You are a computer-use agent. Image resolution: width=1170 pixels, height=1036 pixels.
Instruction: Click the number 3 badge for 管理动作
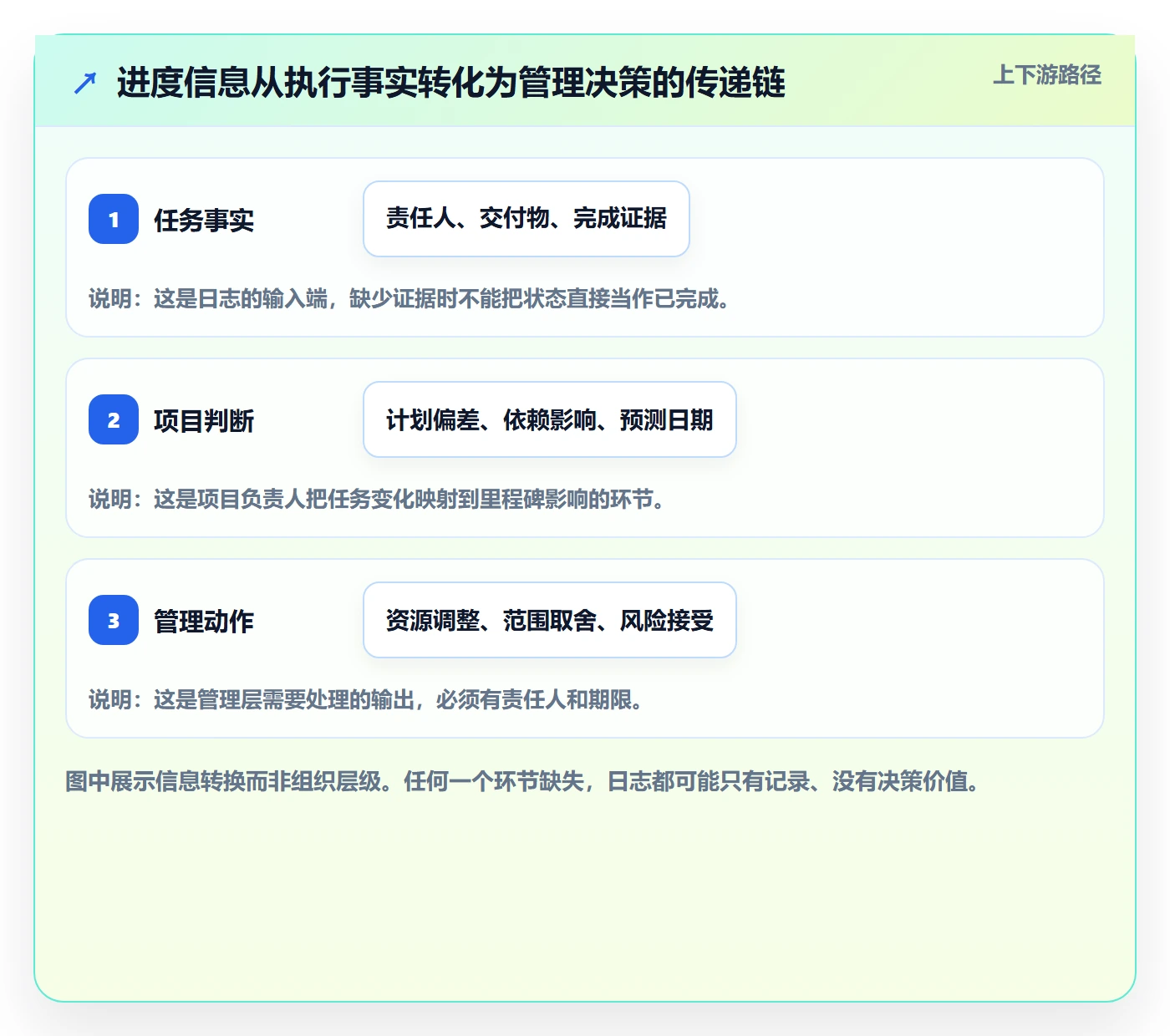(114, 620)
